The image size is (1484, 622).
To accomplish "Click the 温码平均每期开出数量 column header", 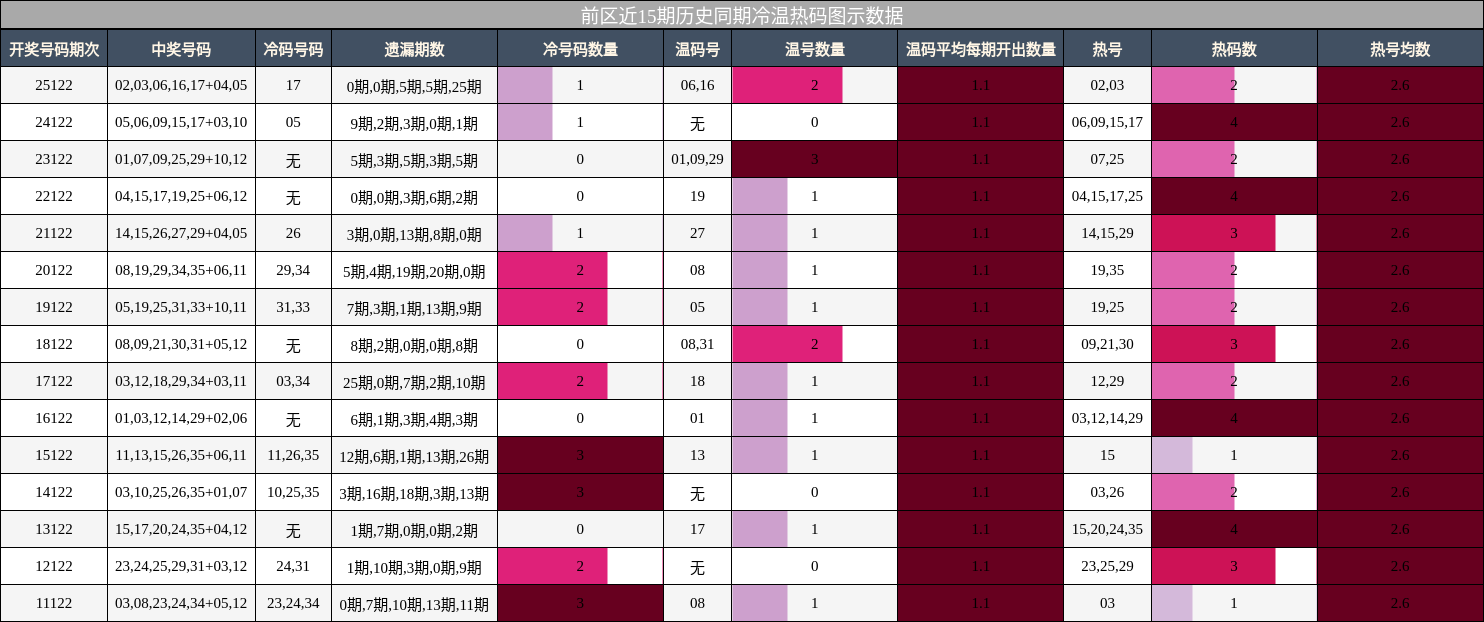I will coord(980,49).
